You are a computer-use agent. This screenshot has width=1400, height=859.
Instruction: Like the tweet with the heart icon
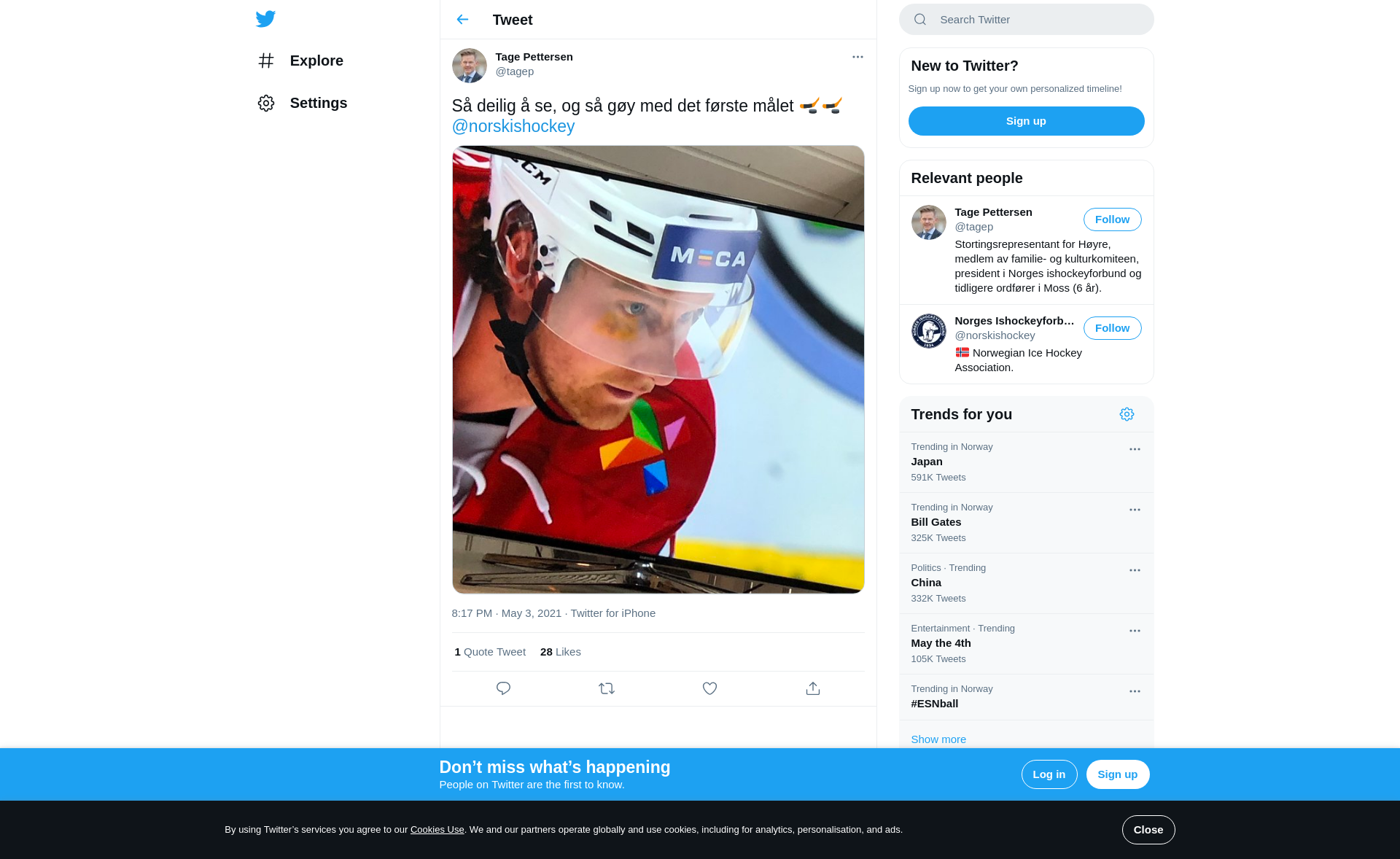(709, 688)
